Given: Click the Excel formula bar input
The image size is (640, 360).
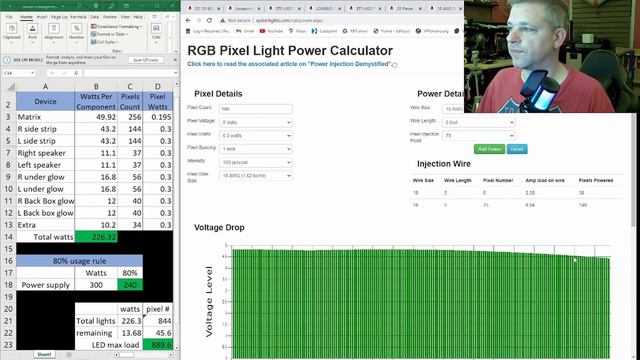Looking at the screenshot, I should [127, 73].
